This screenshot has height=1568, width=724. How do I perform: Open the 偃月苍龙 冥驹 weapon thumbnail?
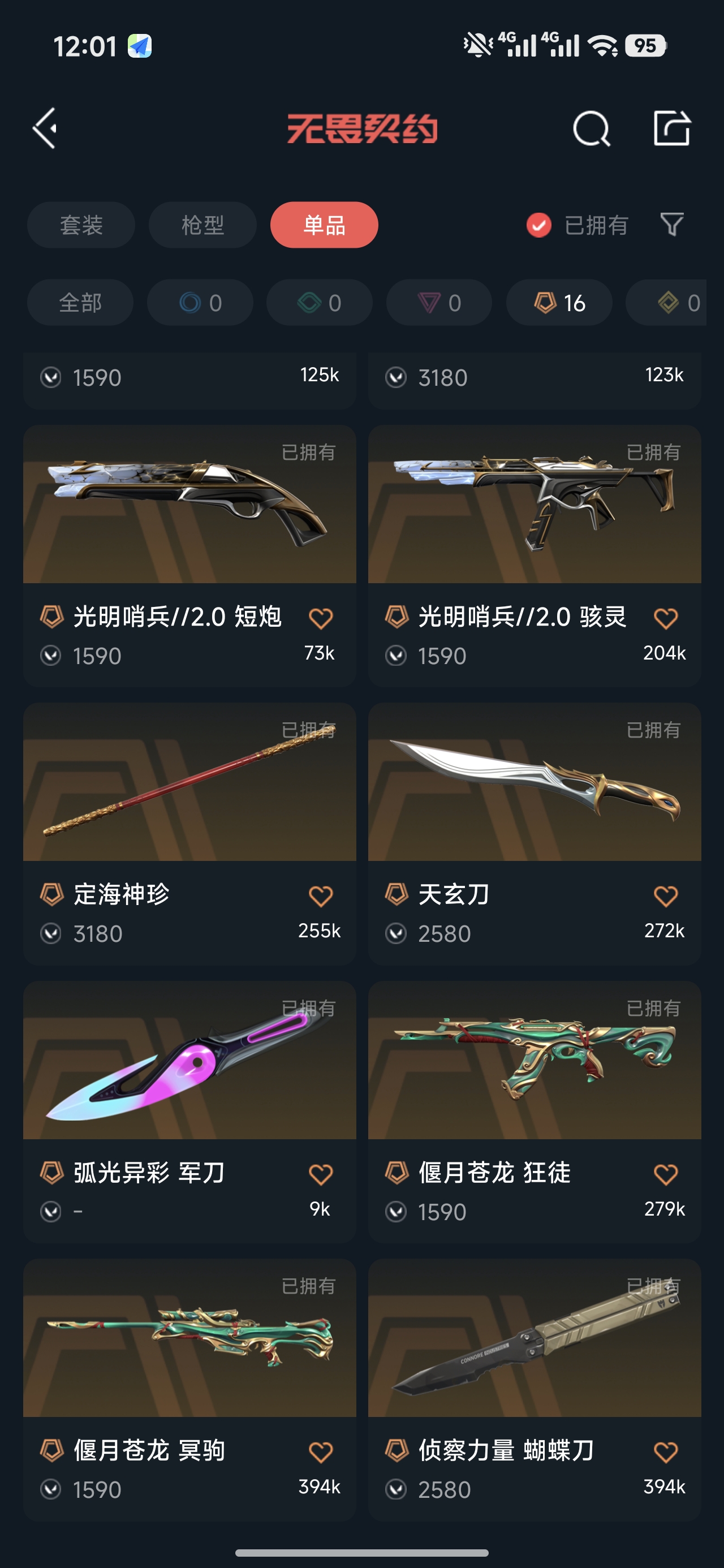coord(190,1338)
